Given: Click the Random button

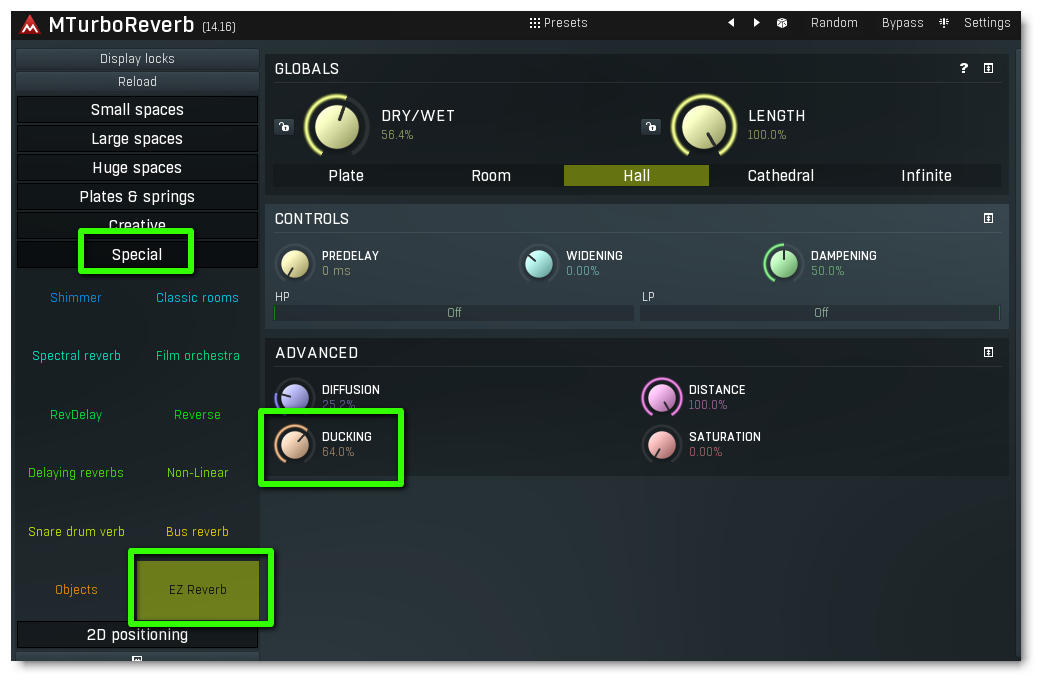Looking at the screenshot, I should click(x=834, y=23).
